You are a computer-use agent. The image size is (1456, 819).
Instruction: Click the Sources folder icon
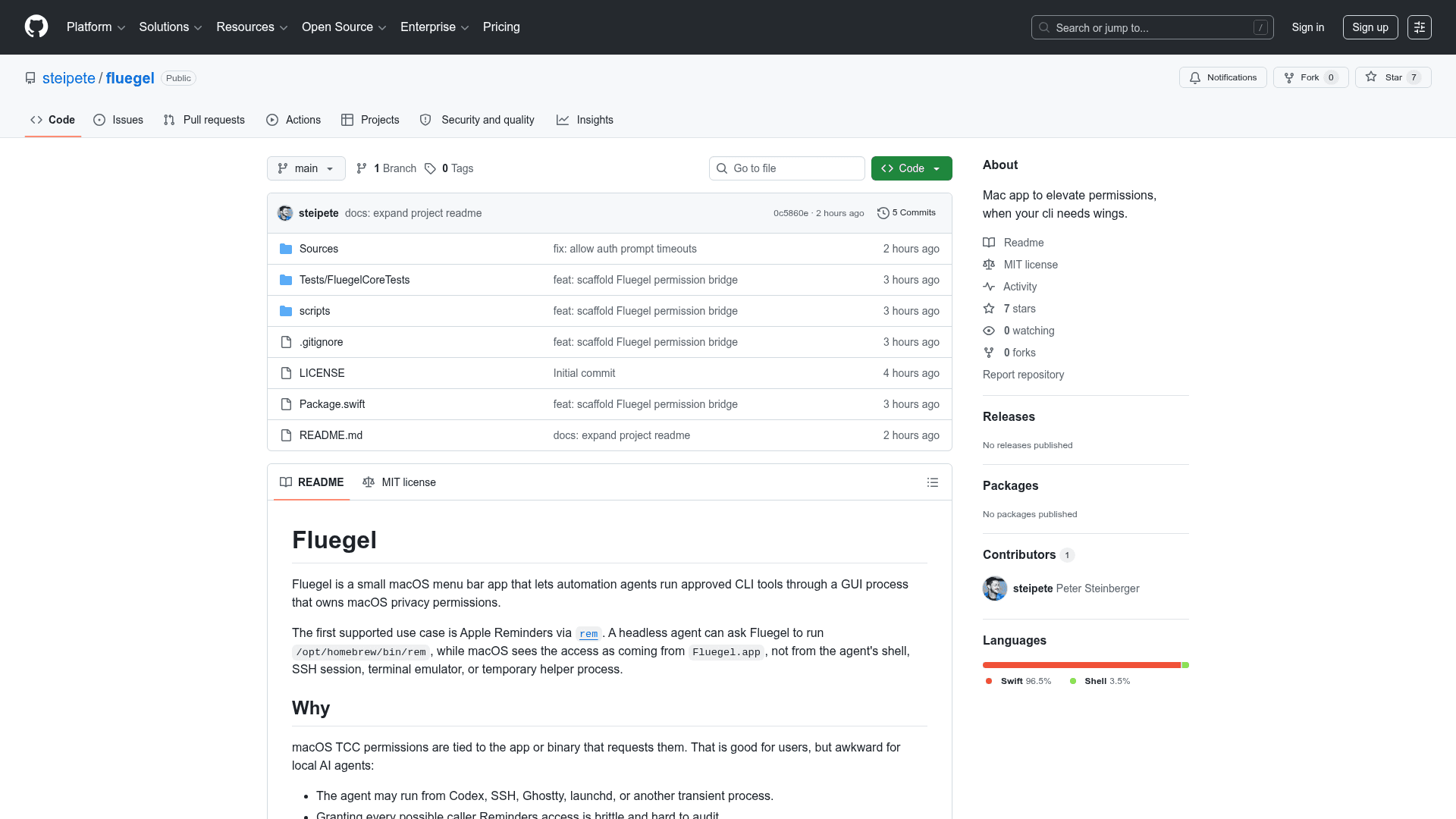pos(286,249)
